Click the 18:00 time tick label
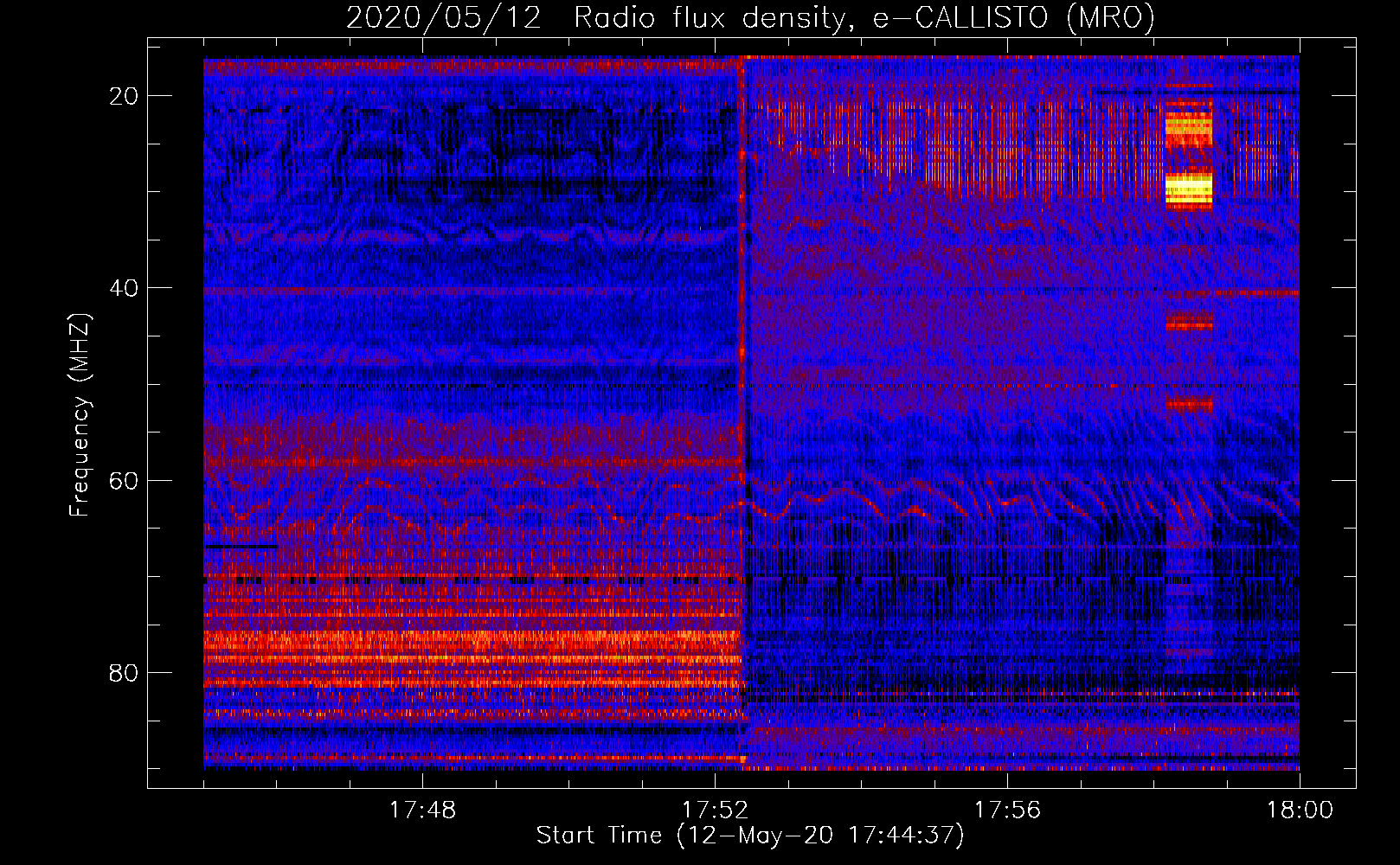The image size is (1400, 865). coord(1300,811)
